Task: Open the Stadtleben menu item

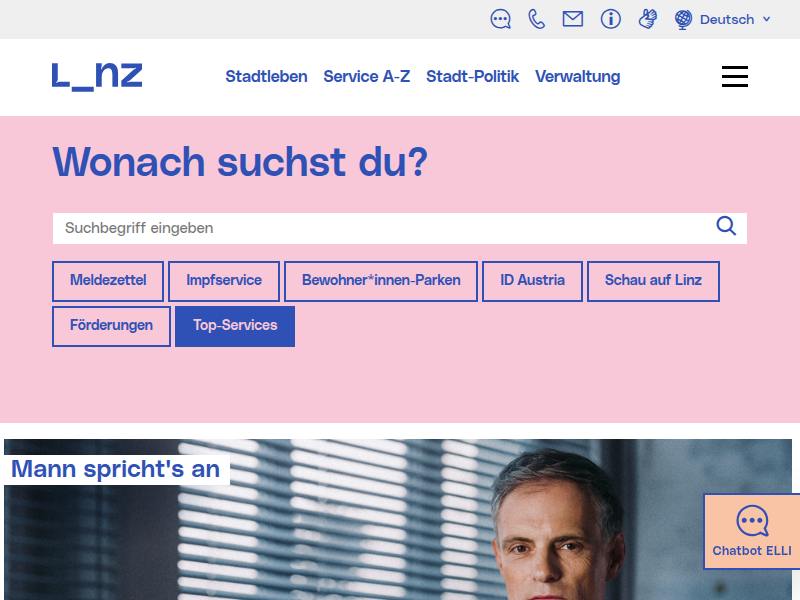Action: (x=266, y=77)
